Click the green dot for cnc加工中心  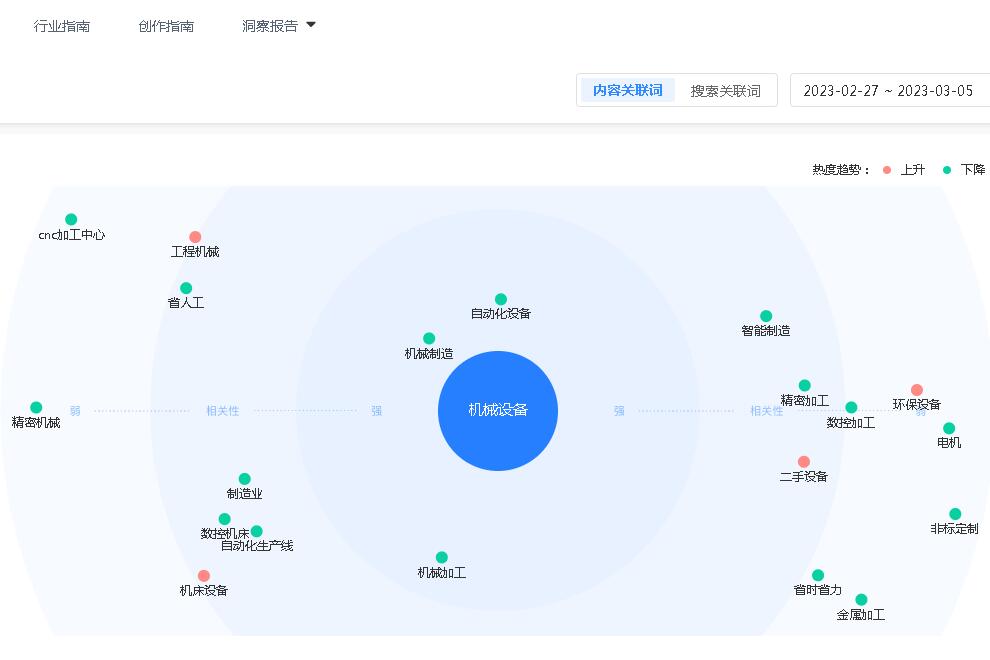pyautogui.click(x=71, y=219)
